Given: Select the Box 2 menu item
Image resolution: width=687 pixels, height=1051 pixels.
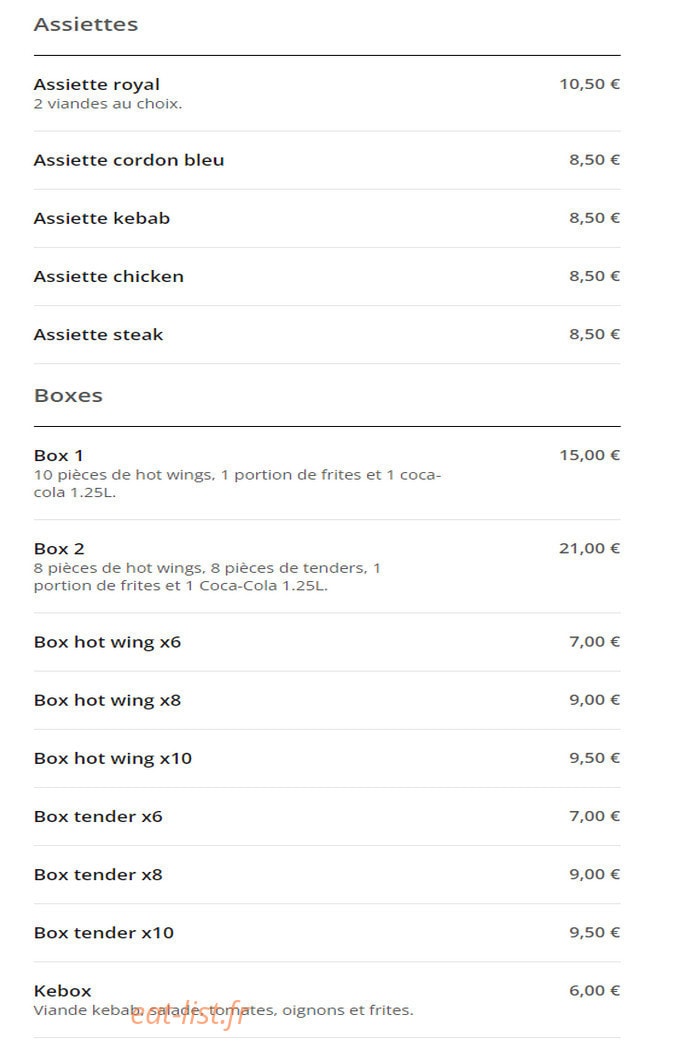Looking at the screenshot, I should (327, 566).
